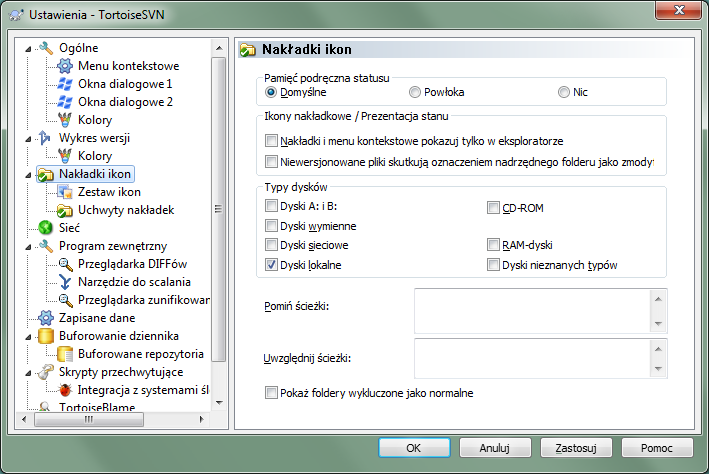709x474 pixels.
Task: Enable overlays only in explorer checkbox
Action: (x=271, y=141)
